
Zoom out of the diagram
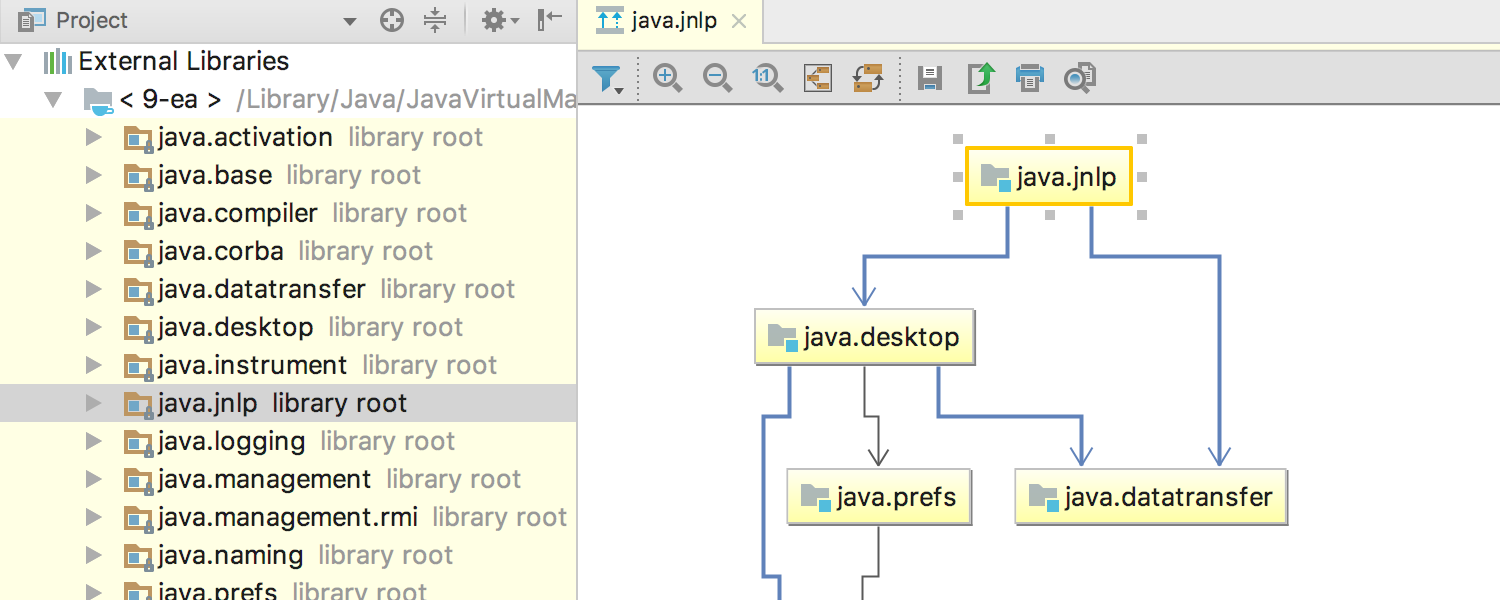717,78
